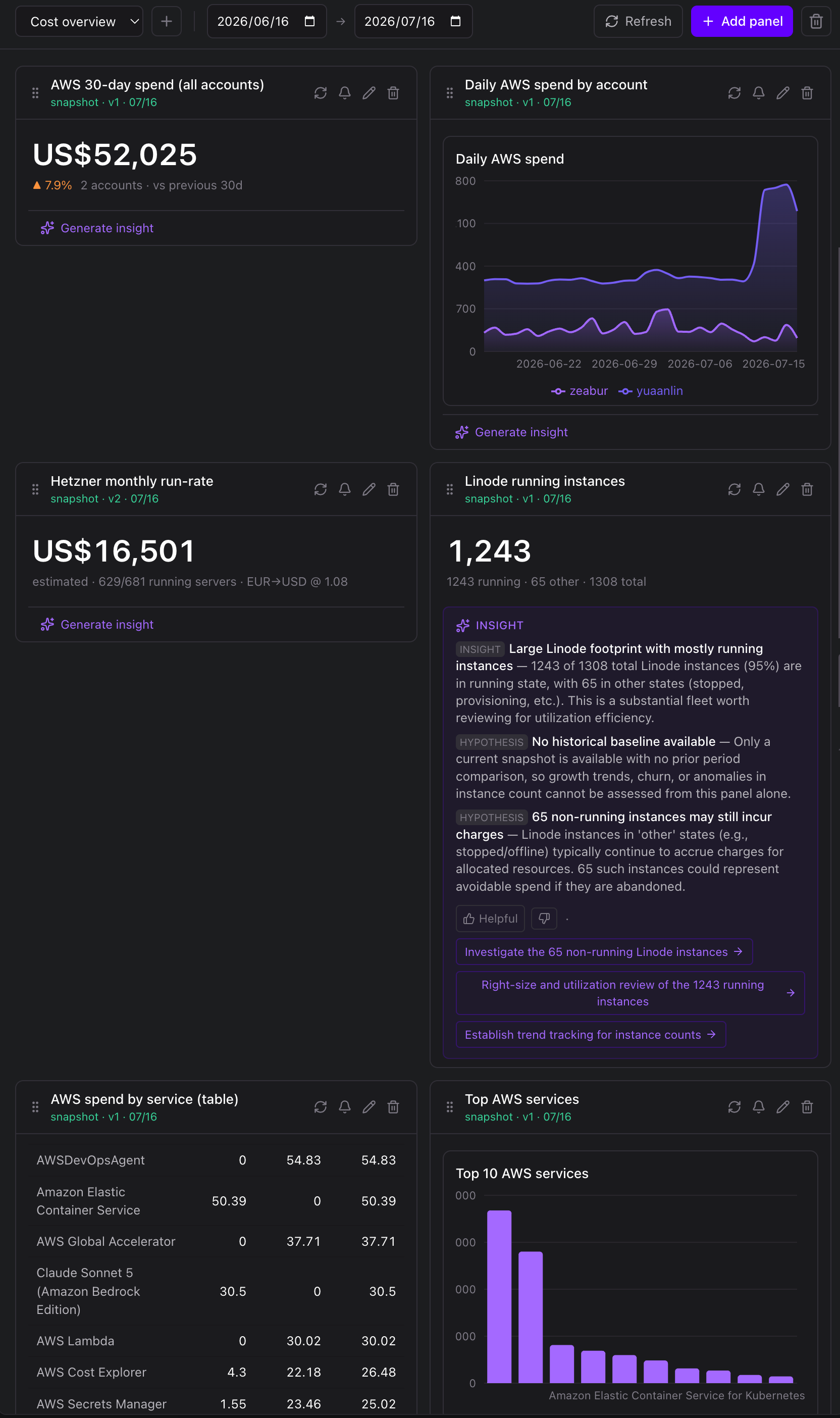840x1418 pixels.
Task: Click drag handle of Top AWS services panel
Action: tap(449, 1107)
